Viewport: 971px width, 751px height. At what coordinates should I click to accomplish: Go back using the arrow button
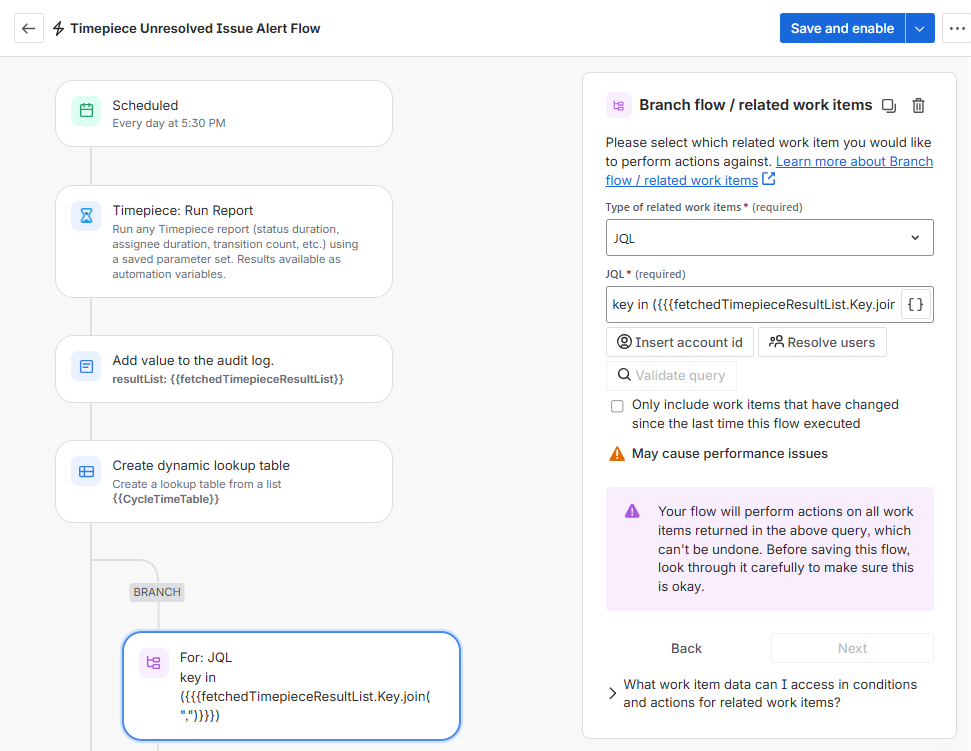click(28, 28)
